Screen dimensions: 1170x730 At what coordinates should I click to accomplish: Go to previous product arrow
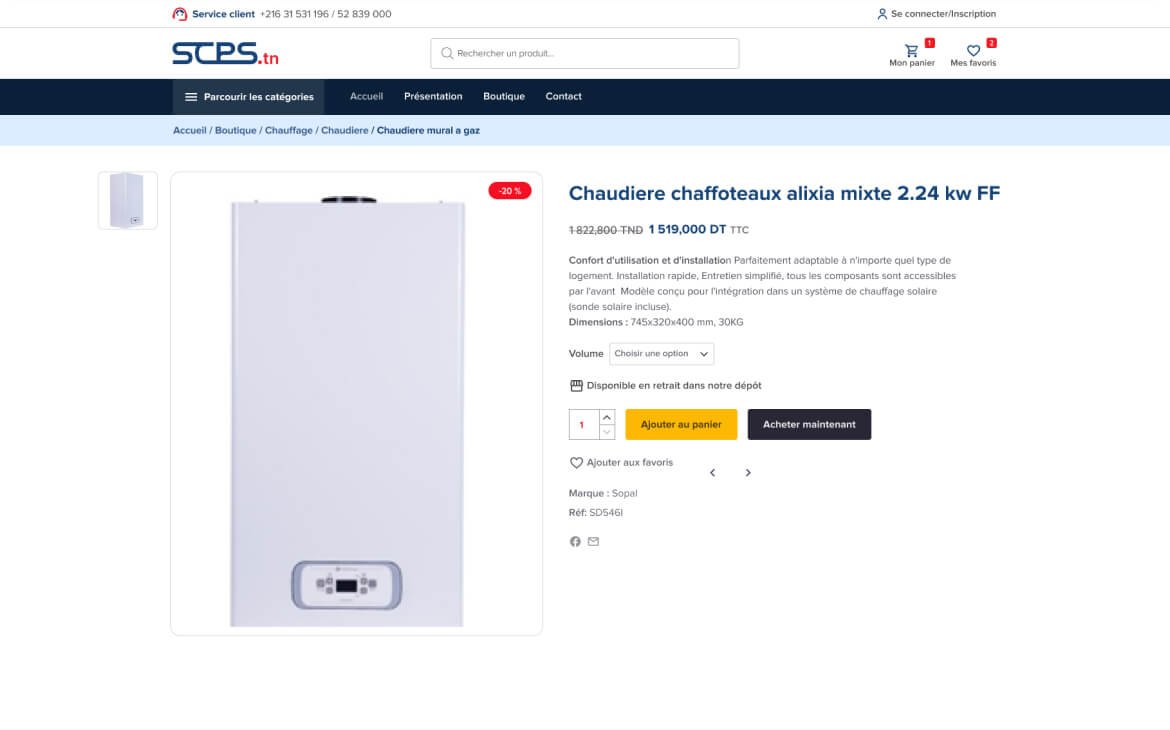pyautogui.click(x=713, y=472)
